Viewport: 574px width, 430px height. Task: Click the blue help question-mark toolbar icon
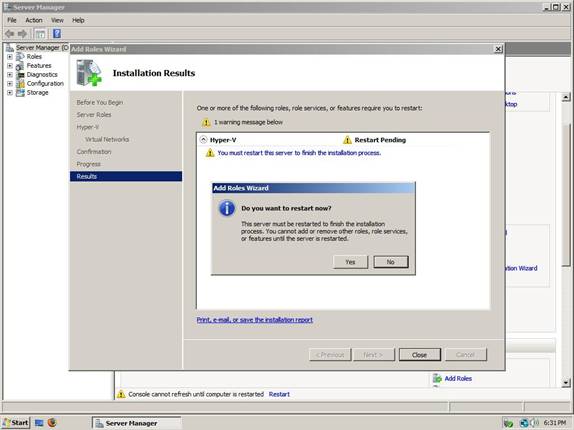point(57,34)
